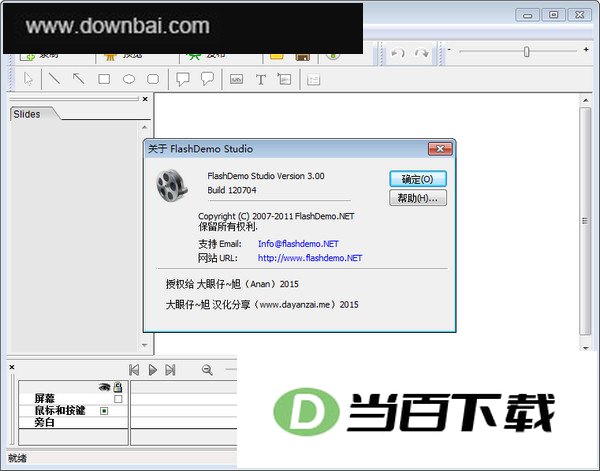Click main canvas vertical scrollbar thumb
This screenshot has width=600, height=471.
[585, 221]
